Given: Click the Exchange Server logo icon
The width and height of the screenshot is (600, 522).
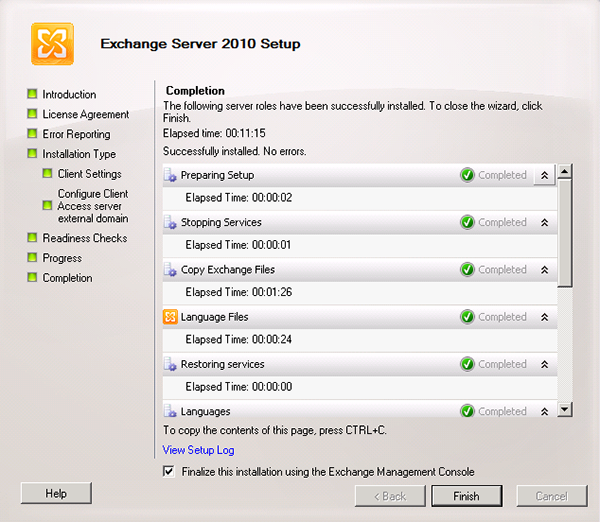Looking at the screenshot, I should tap(50, 43).
